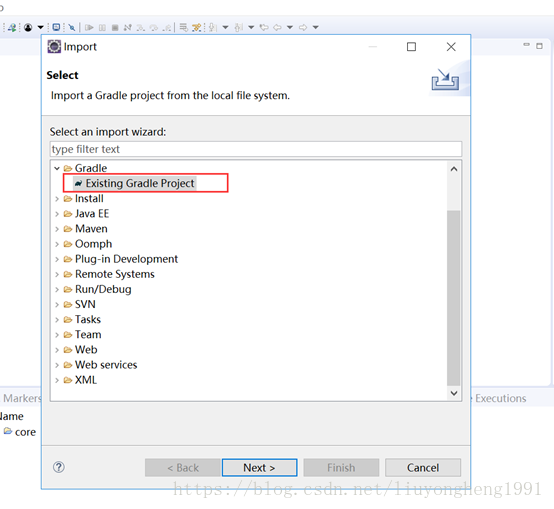Viewport: 554px width, 509px height.
Task: Click the Resume debug toolbar icon
Action: 89,27
